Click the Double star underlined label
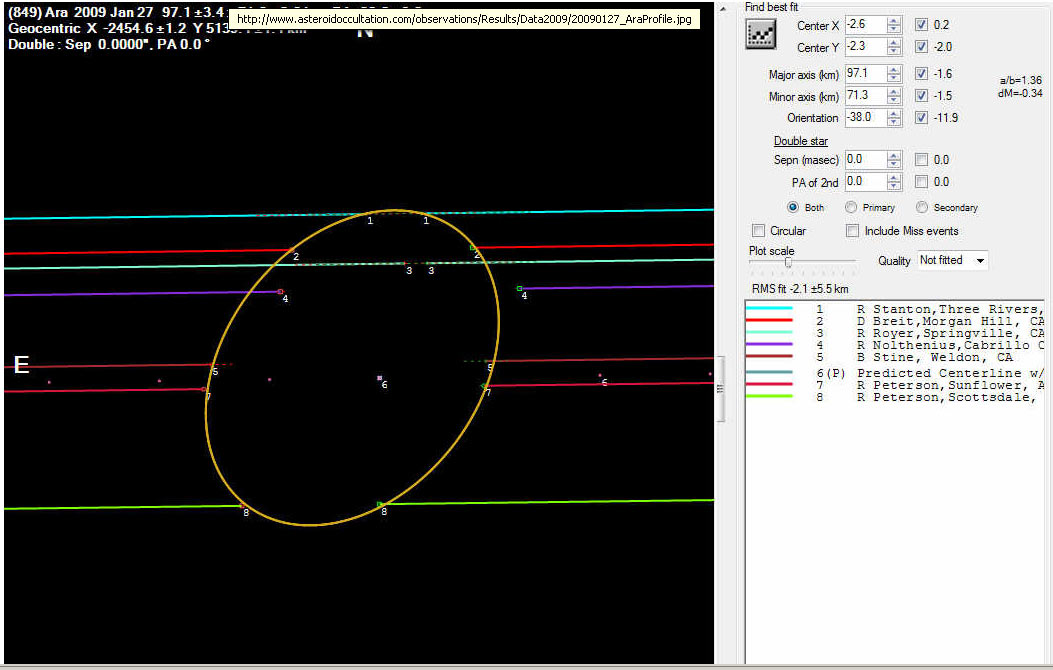 800,141
